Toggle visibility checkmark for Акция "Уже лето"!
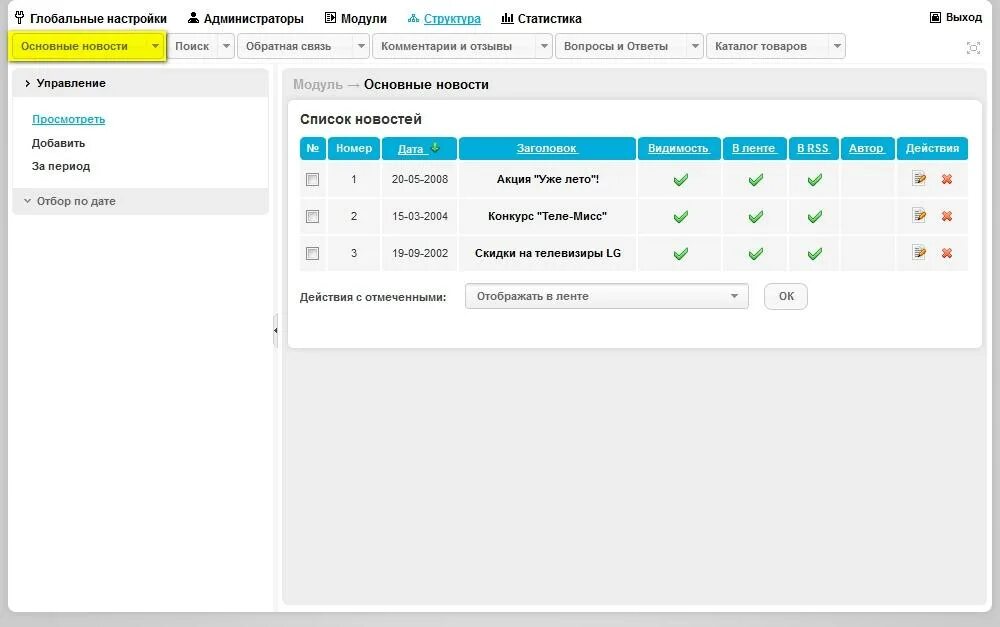1000x627 pixels. (680, 180)
